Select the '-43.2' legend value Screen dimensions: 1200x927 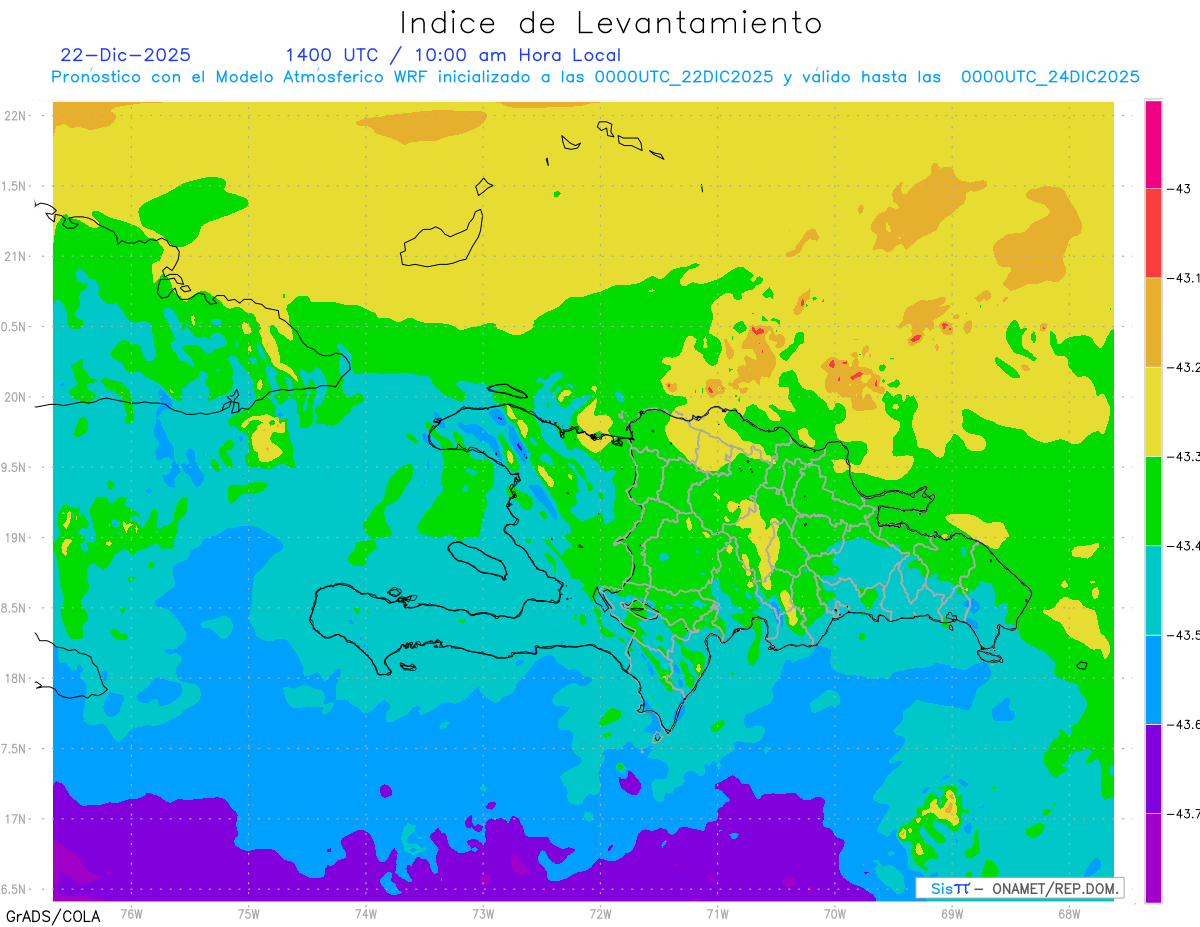[x=1183, y=367]
